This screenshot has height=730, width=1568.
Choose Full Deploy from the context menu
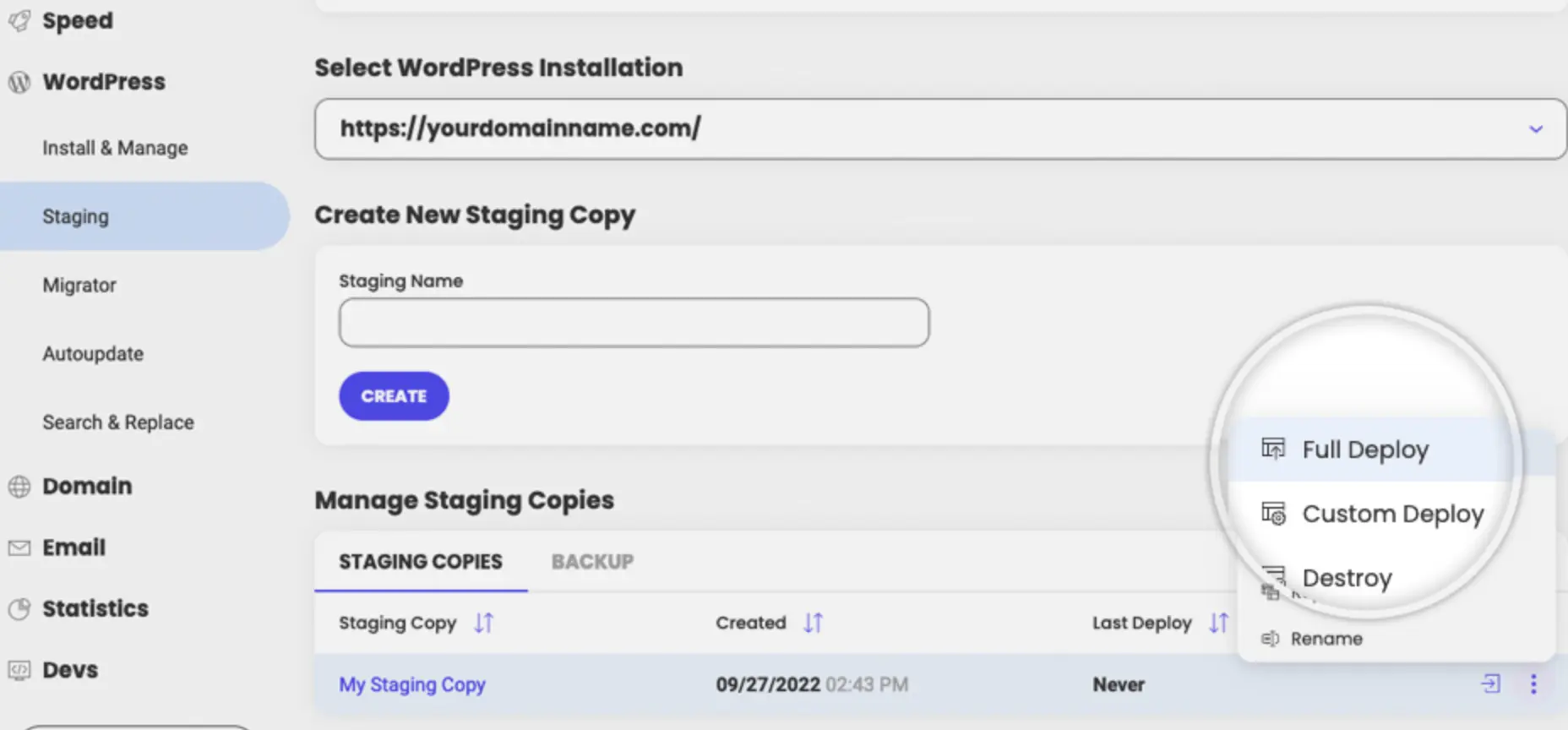pos(1364,449)
